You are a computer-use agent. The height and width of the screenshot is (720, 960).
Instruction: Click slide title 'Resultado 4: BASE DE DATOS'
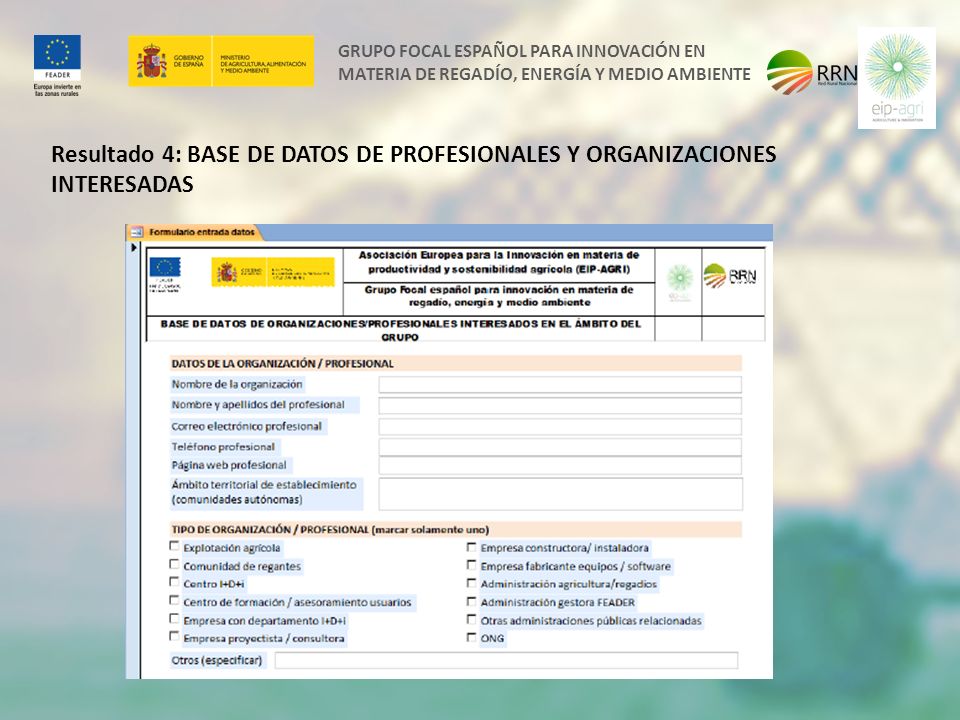414,168
